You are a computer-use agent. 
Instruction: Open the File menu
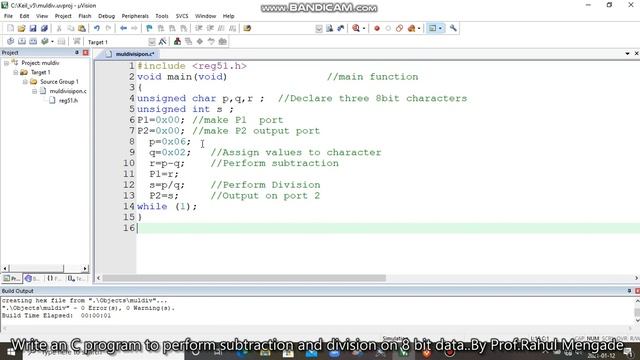[8, 16]
